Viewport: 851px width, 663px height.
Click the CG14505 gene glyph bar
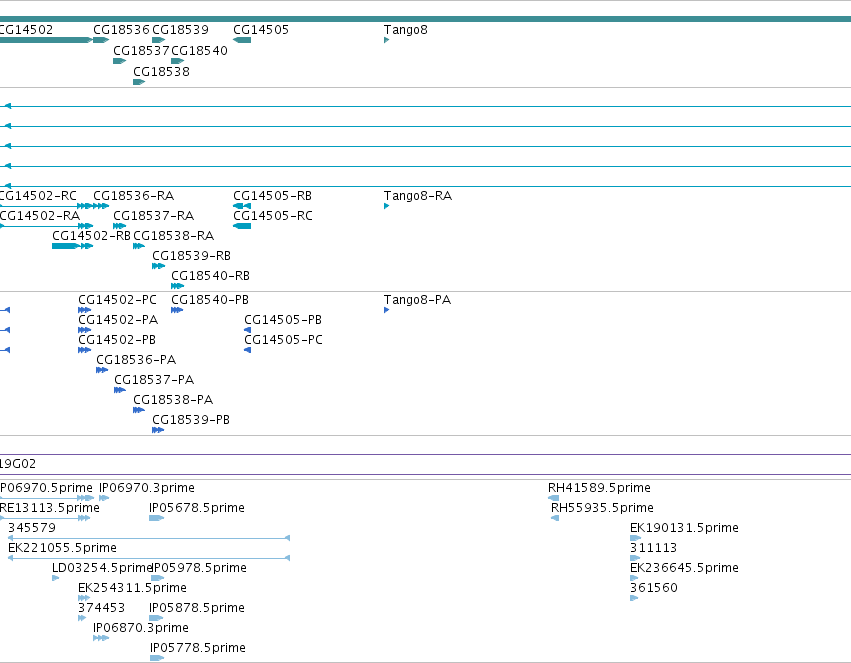(x=242, y=40)
